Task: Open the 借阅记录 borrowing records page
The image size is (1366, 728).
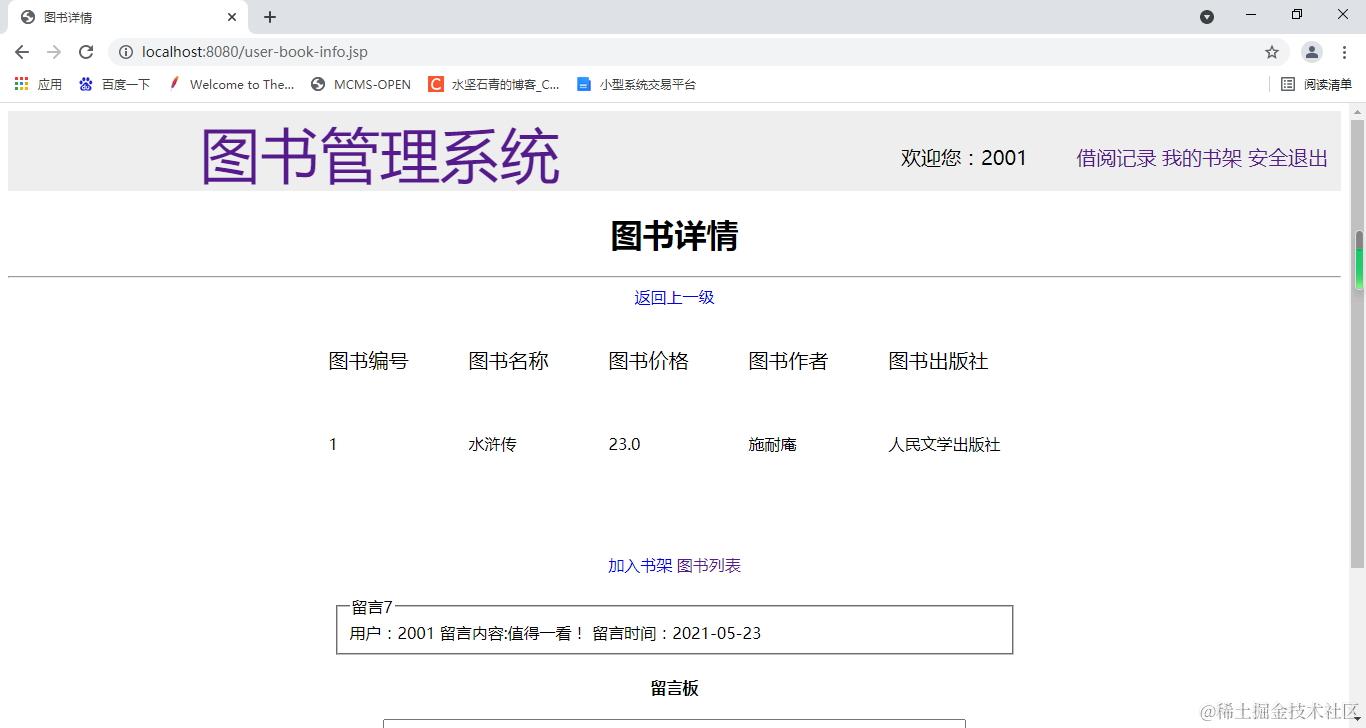Action: point(1115,157)
